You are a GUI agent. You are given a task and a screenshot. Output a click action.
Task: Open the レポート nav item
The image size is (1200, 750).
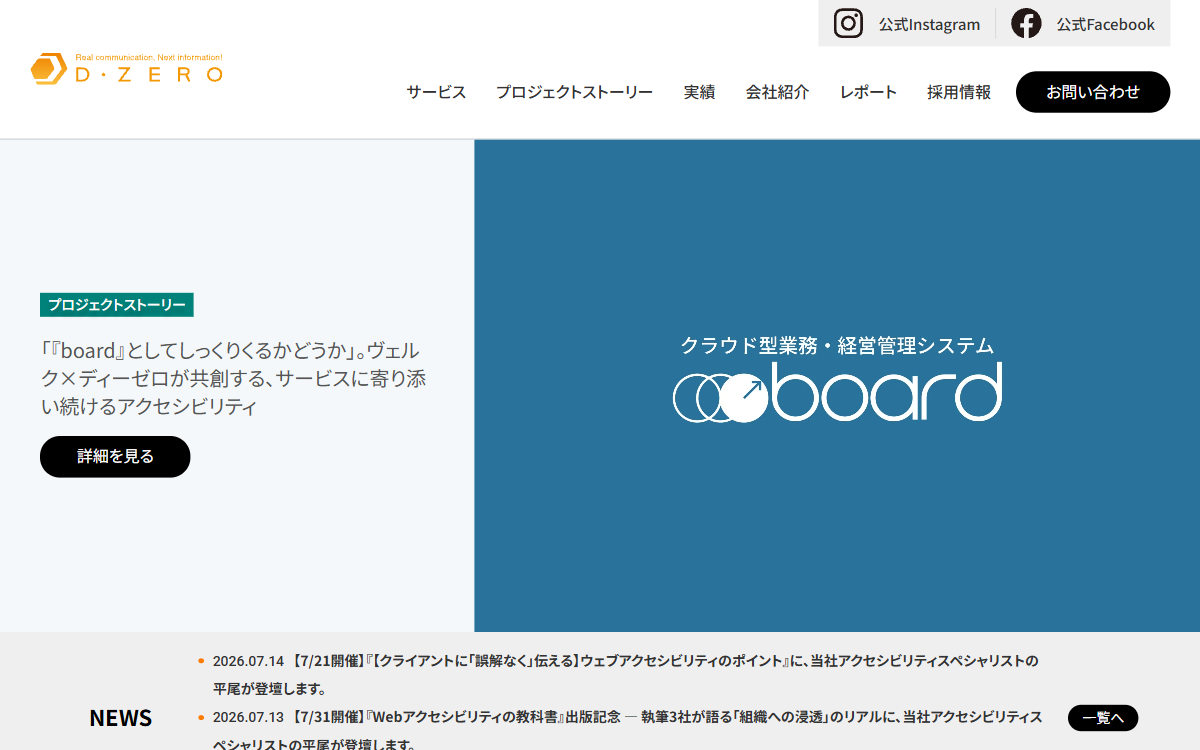pyautogui.click(x=868, y=92)
